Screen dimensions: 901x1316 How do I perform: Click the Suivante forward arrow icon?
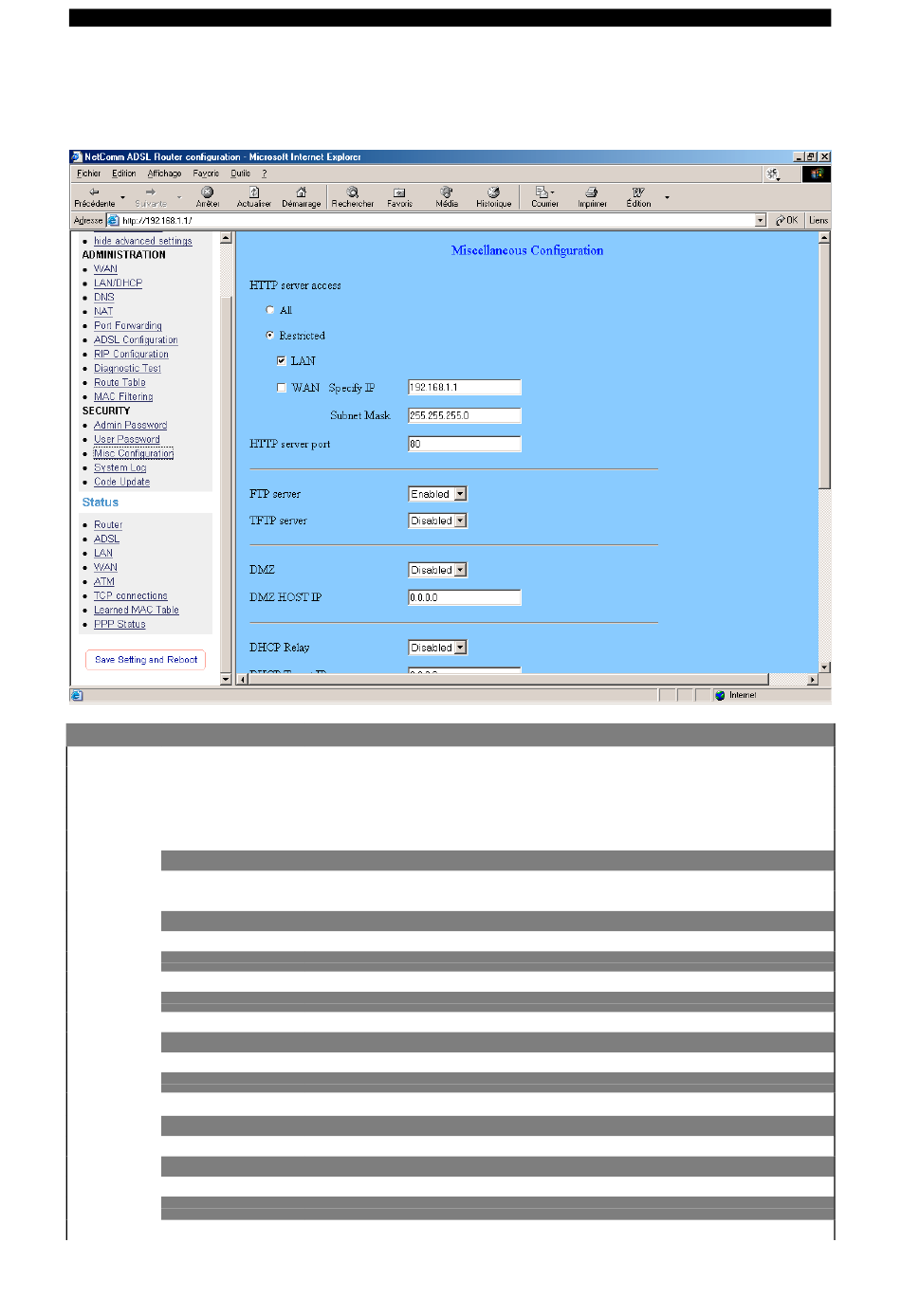(x=150, y=192)
